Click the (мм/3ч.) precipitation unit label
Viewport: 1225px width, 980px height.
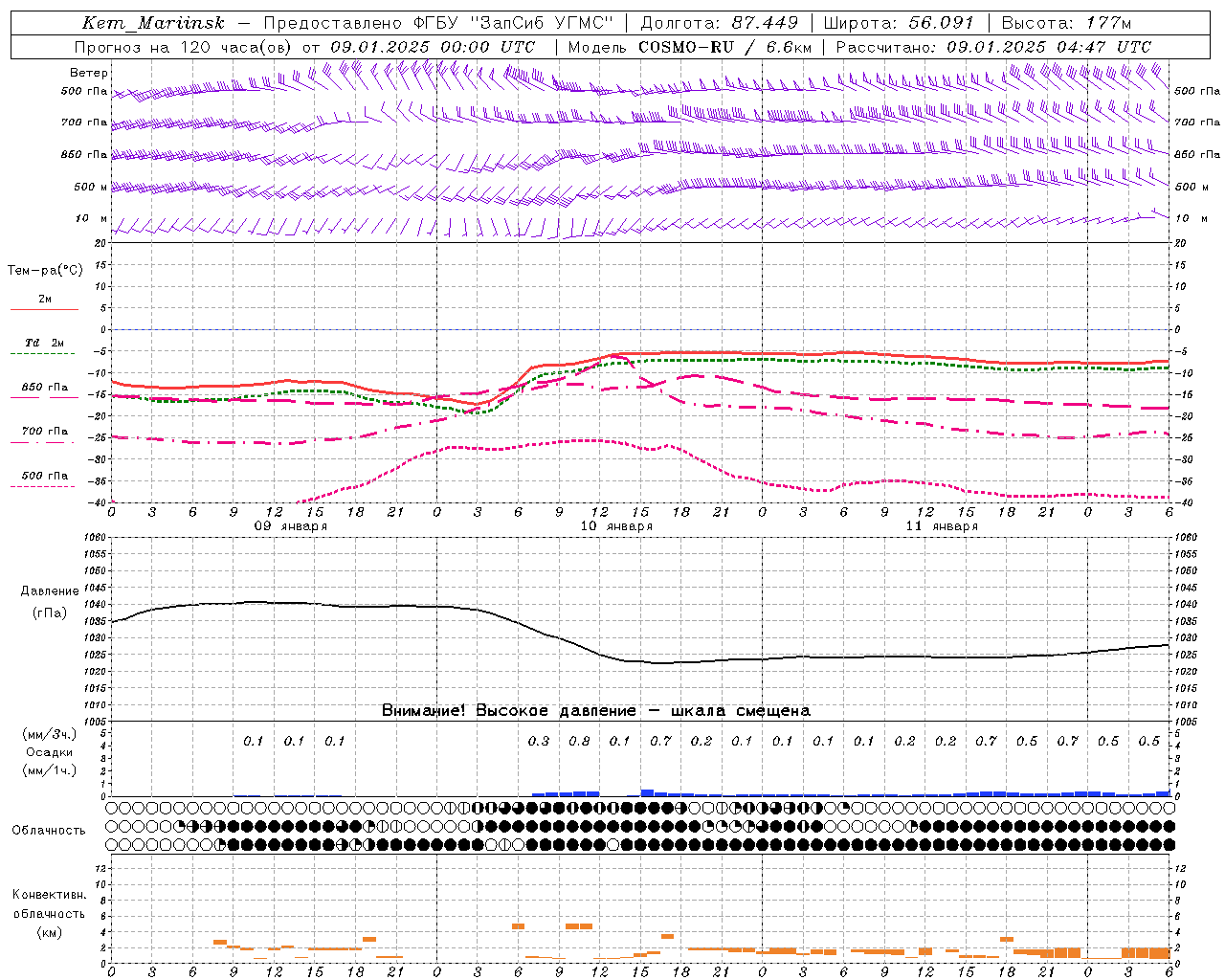click(49, 734)
